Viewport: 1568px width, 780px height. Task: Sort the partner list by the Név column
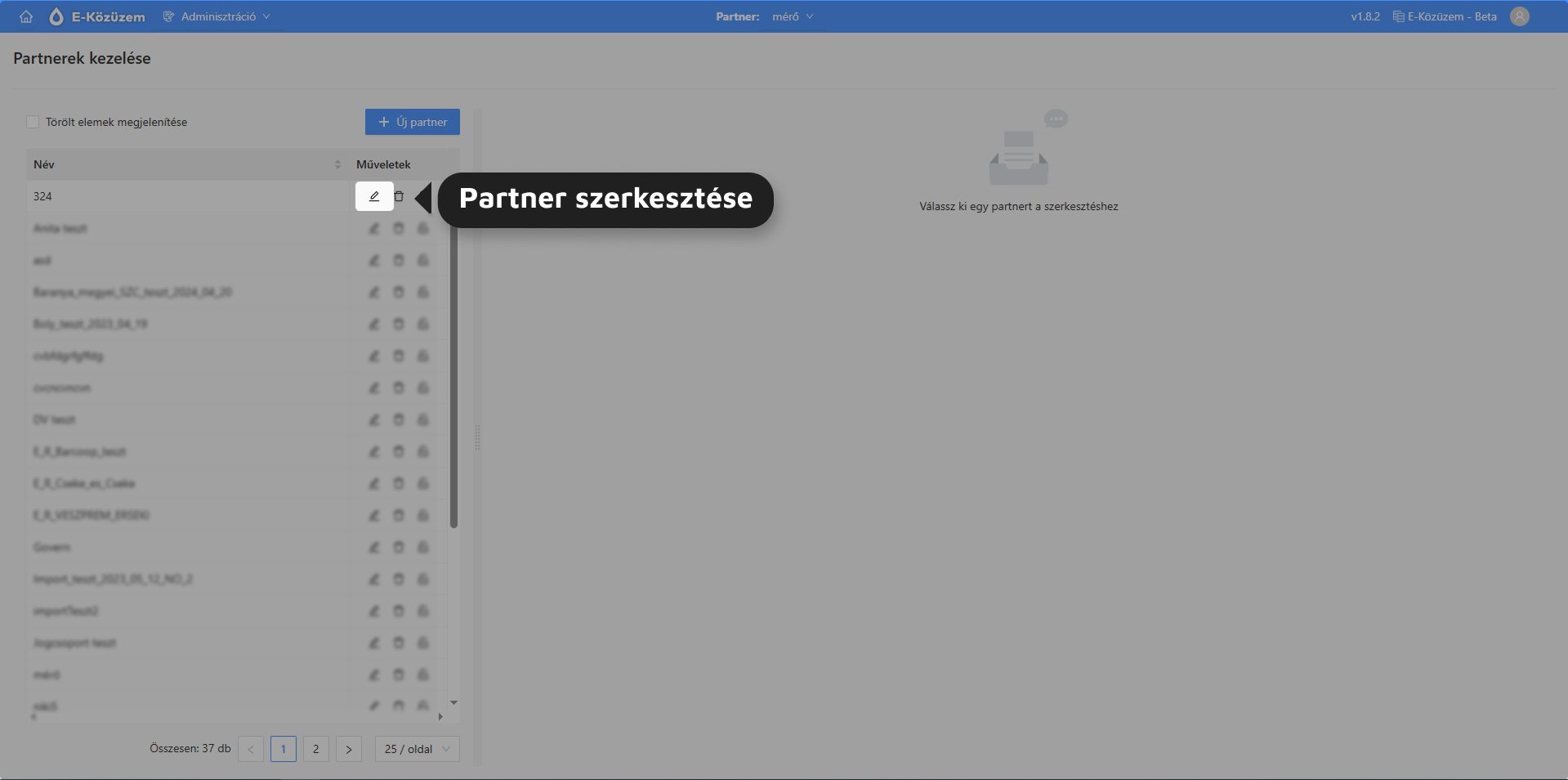(x=337, y=164)
